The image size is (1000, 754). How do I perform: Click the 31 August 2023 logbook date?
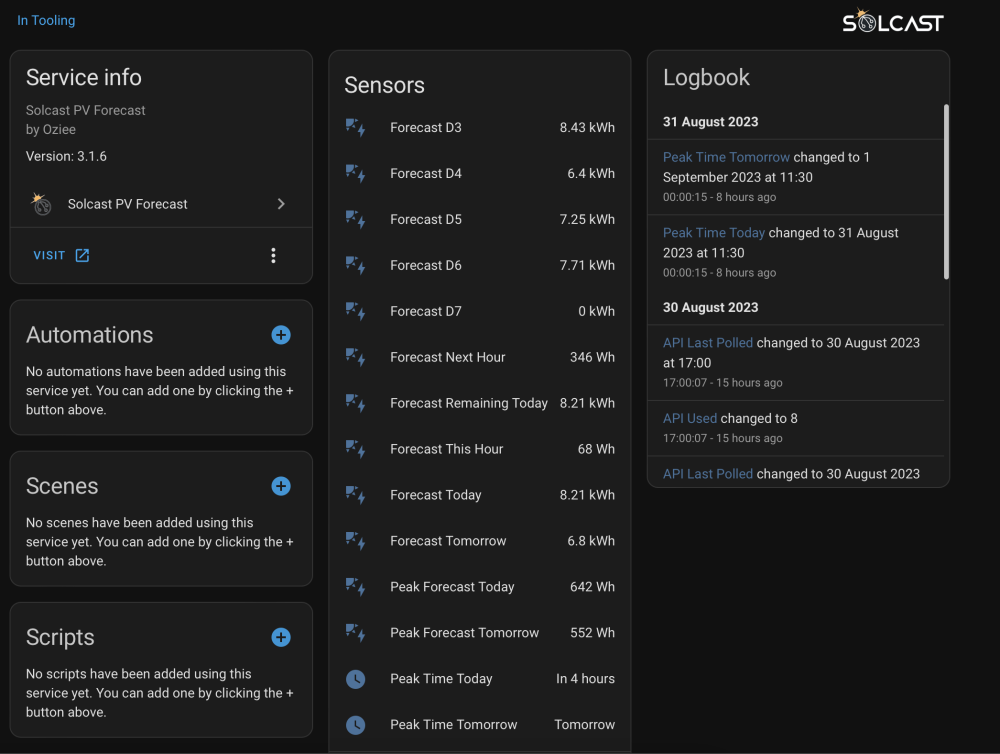710,122
